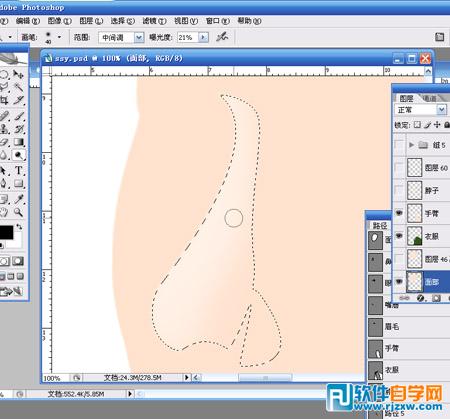Select the Zoom tool in toolbox

(x=19, y=212)
